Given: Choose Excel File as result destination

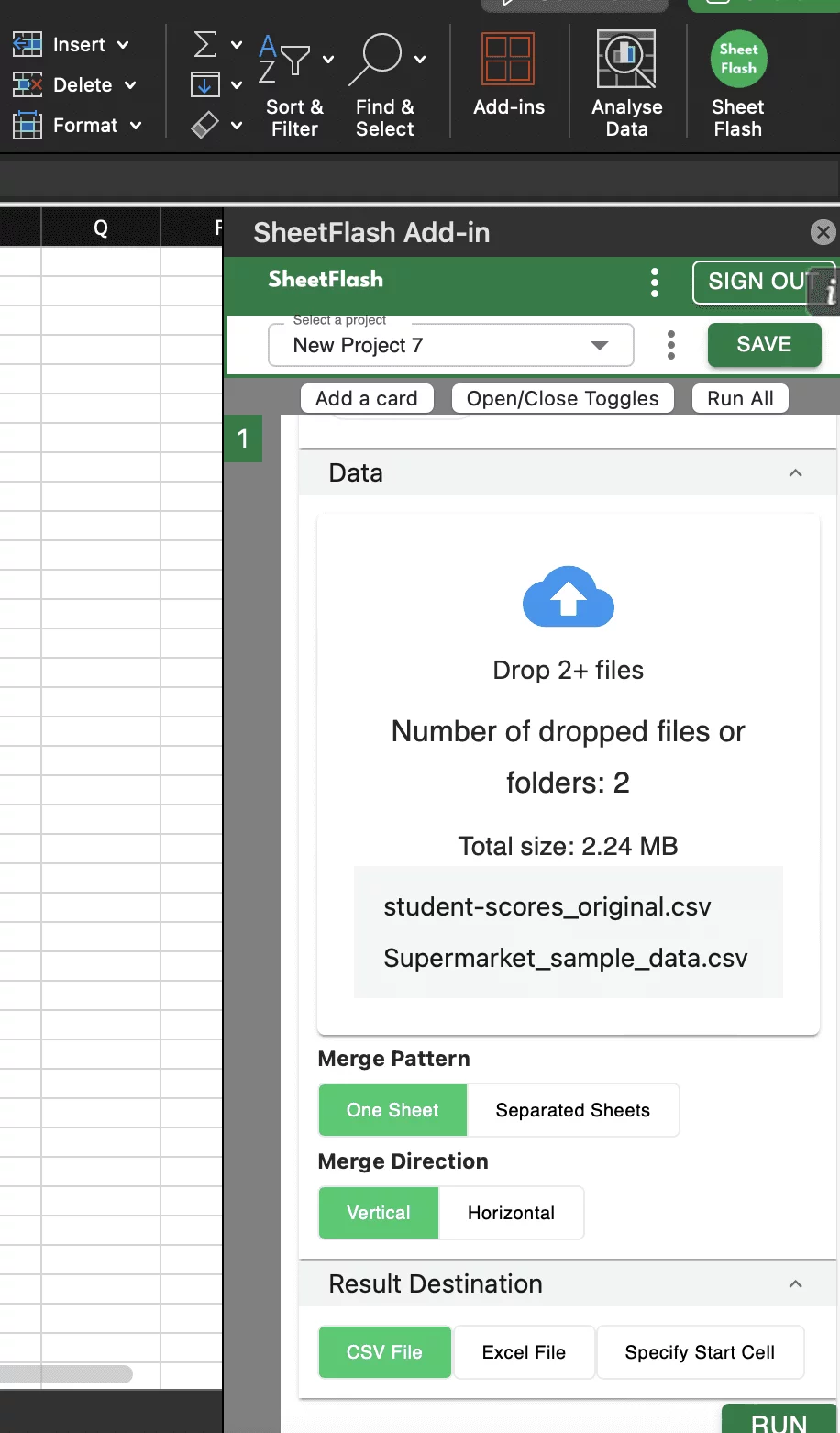Looking at the screenshot, I should coord(524,1352).
